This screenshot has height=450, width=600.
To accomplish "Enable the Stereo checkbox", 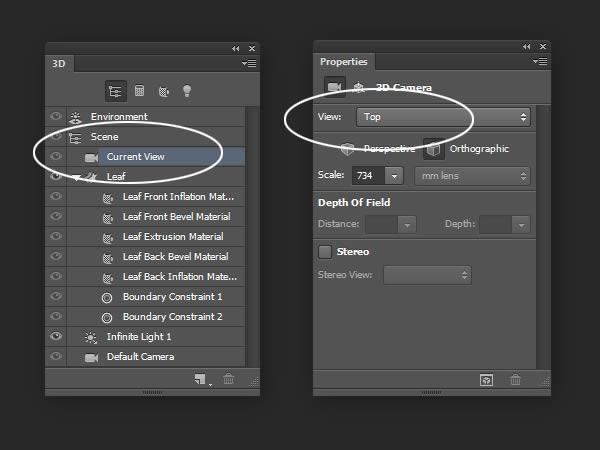I will coord(325,252).
